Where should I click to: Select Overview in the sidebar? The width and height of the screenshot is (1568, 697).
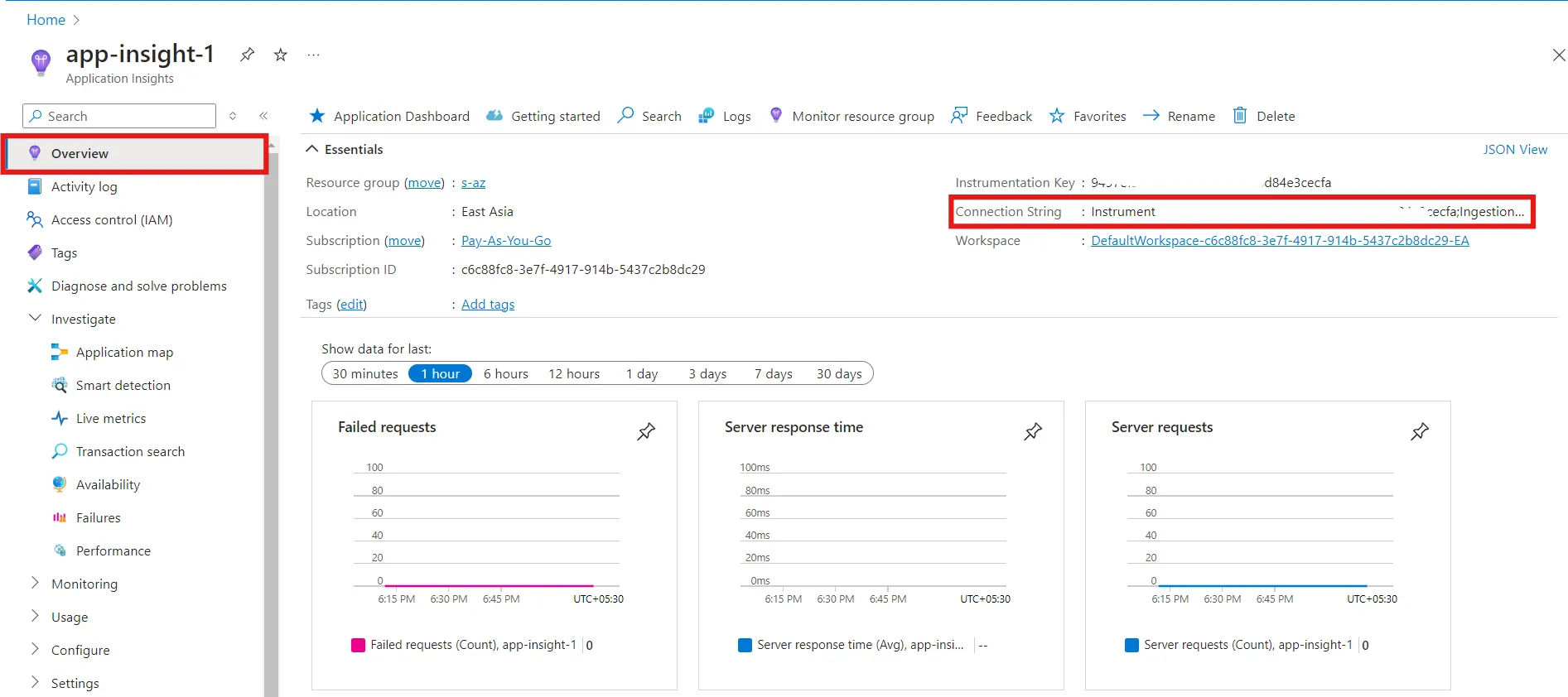135,153
